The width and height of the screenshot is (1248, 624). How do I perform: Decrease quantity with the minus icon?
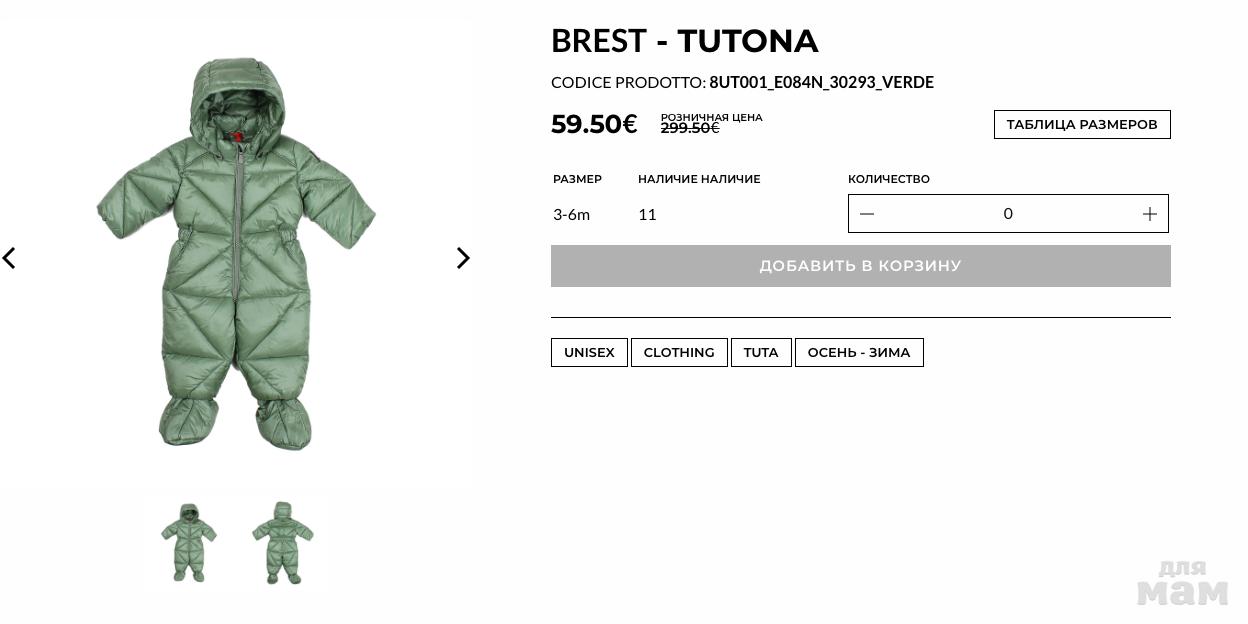867,214
